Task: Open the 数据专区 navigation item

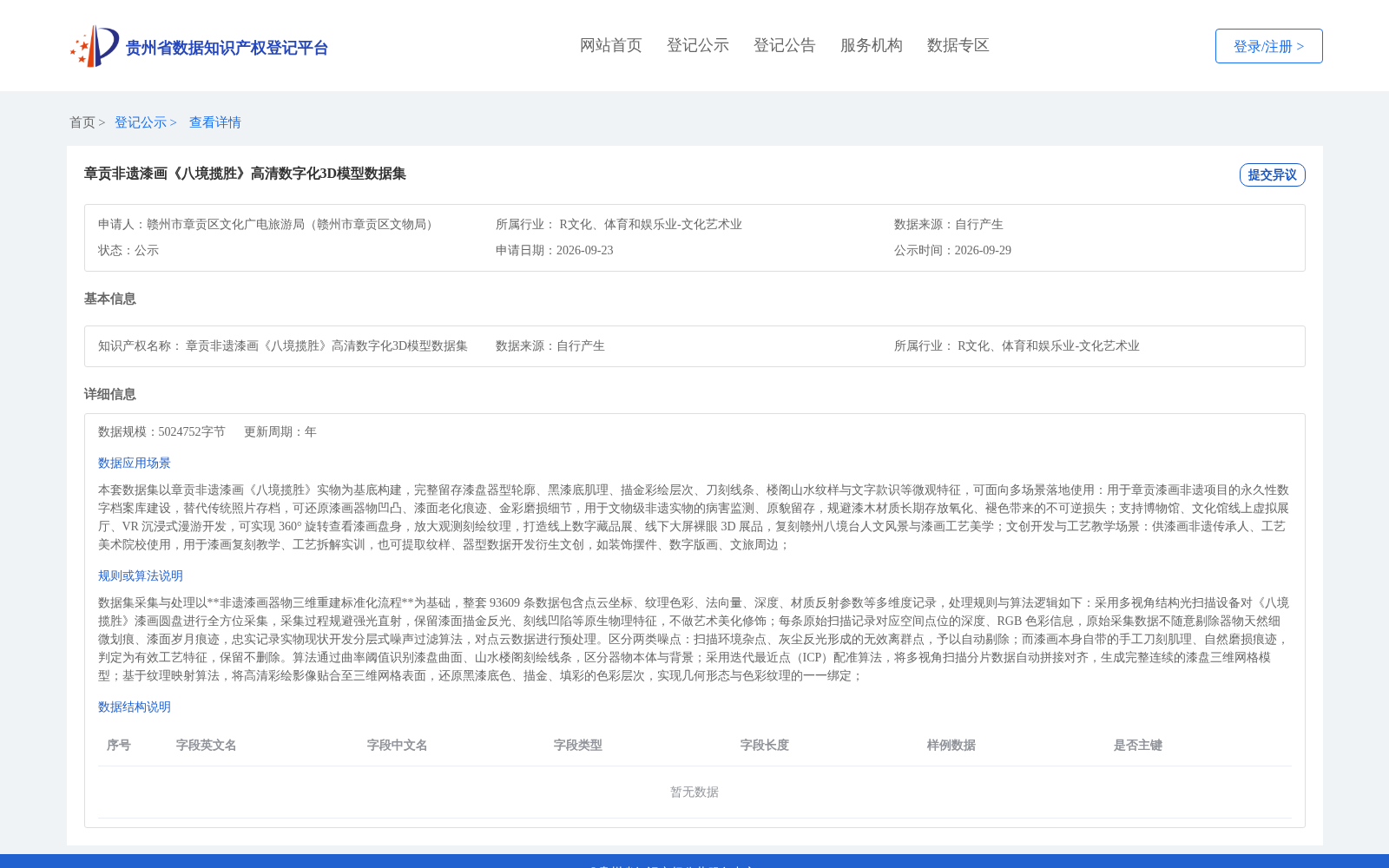Action: [x=958, y=45]
